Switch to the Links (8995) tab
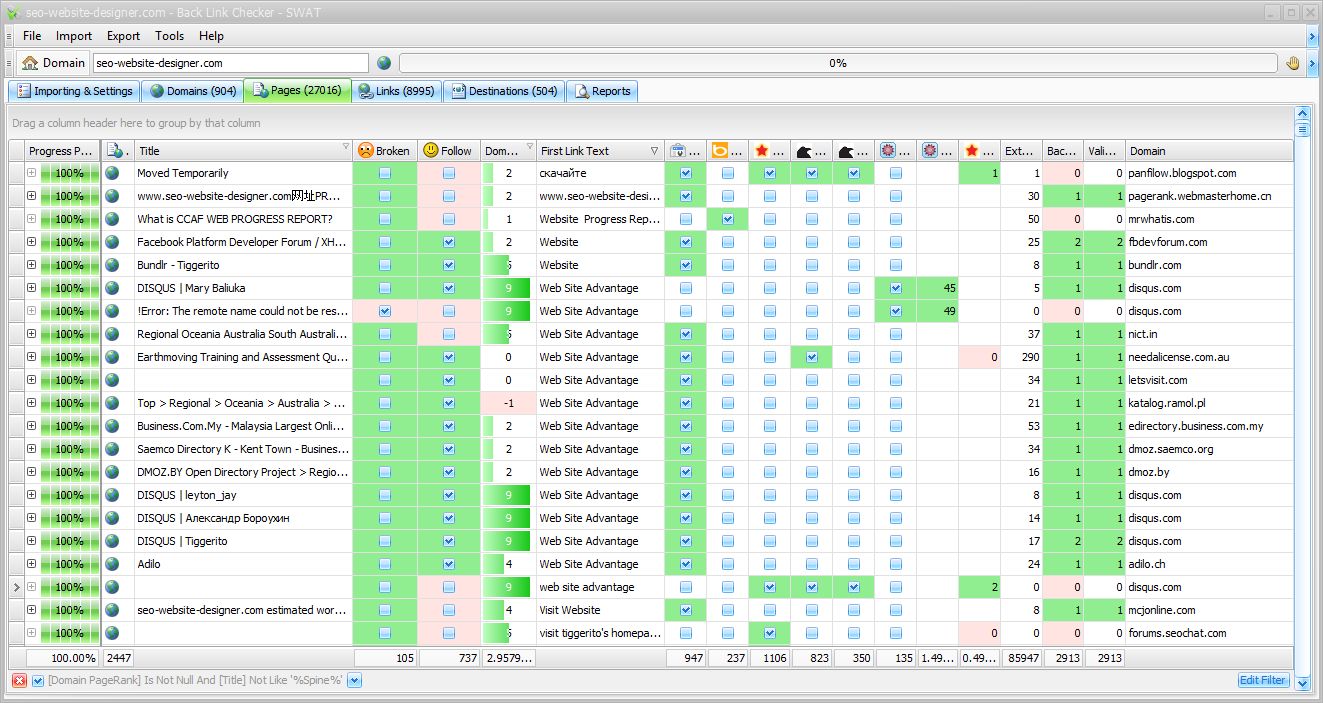The image size is (1323, 703). (x=396, y=91)
